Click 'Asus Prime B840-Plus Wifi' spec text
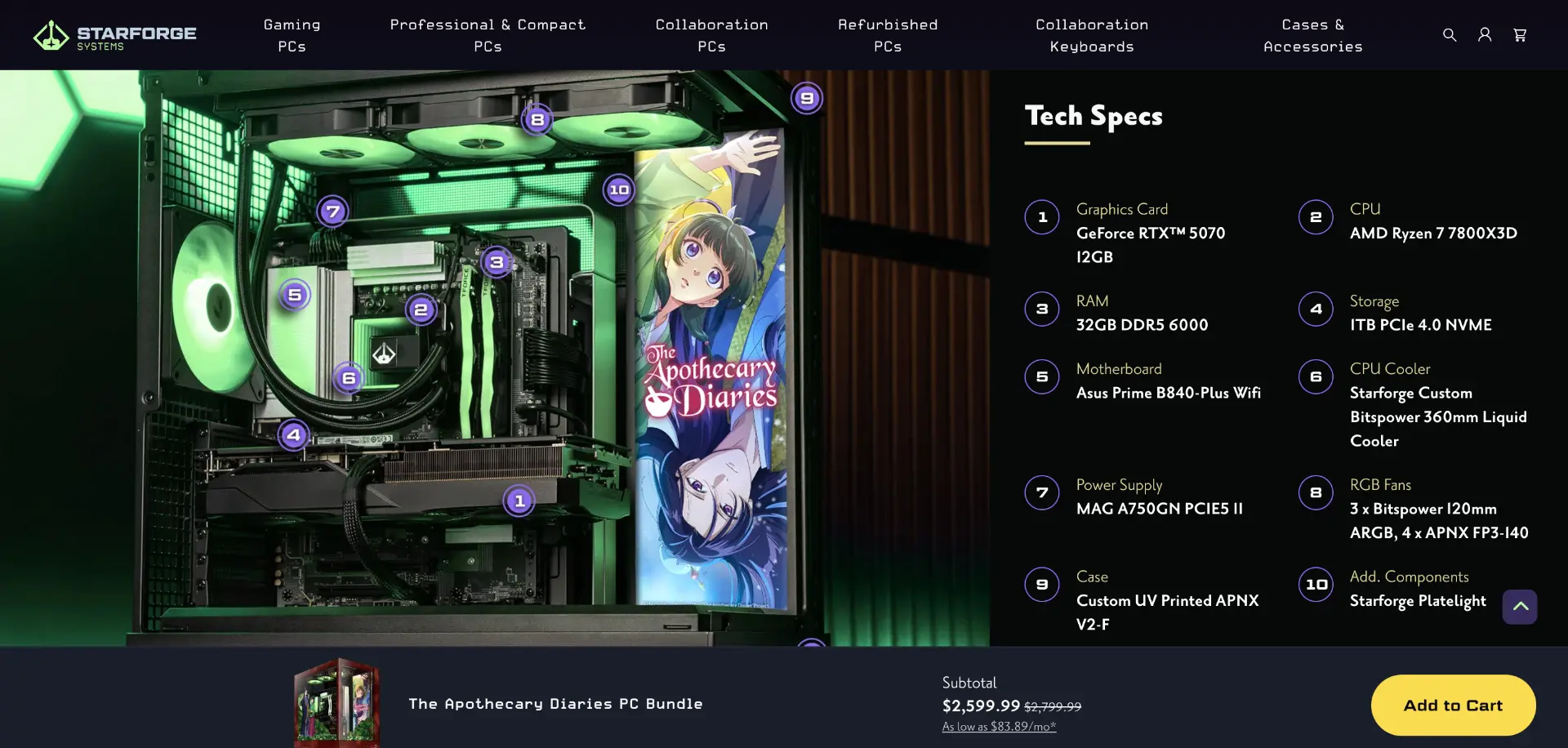The width and height of the screenshot is (1568, 748). tap(1168, 393)
